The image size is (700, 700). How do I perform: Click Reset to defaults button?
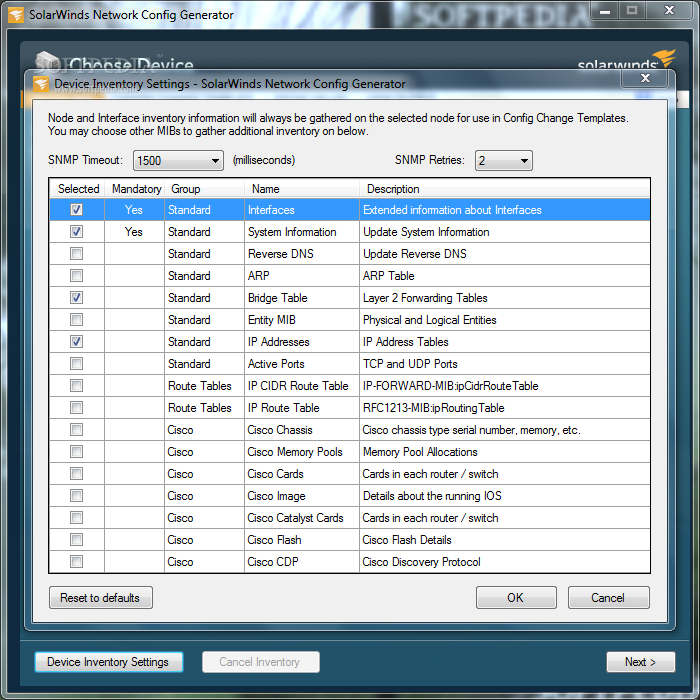(101, 598)
